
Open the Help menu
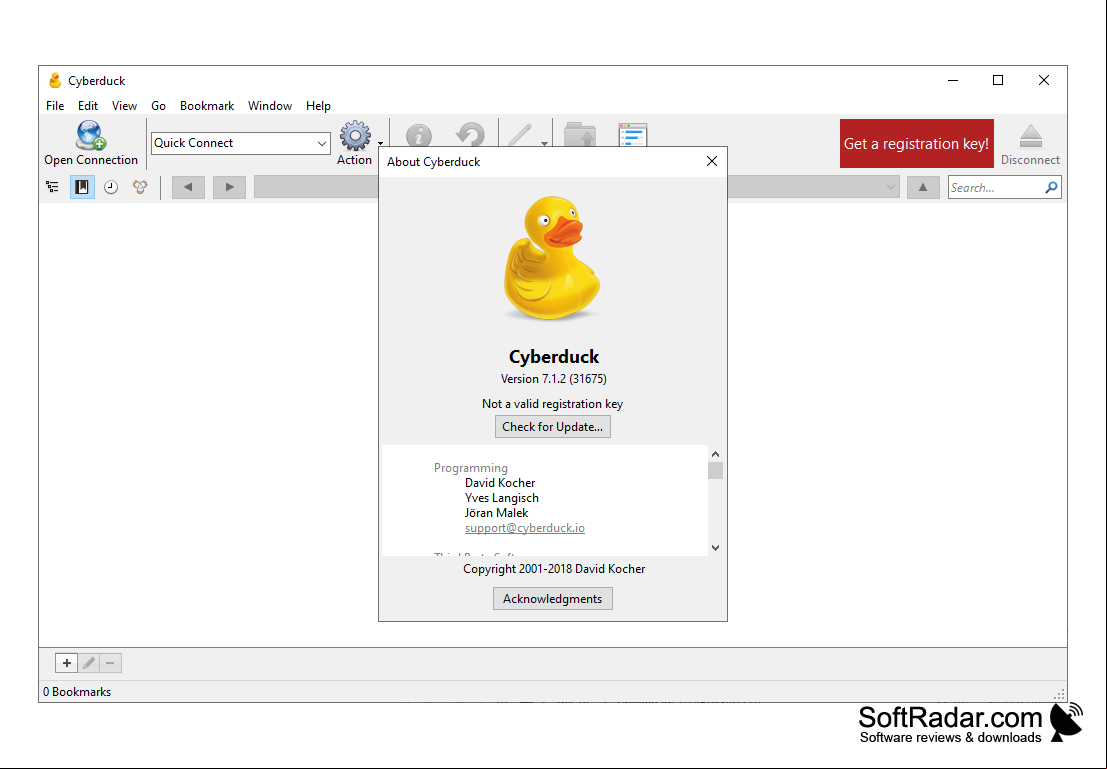318,106
